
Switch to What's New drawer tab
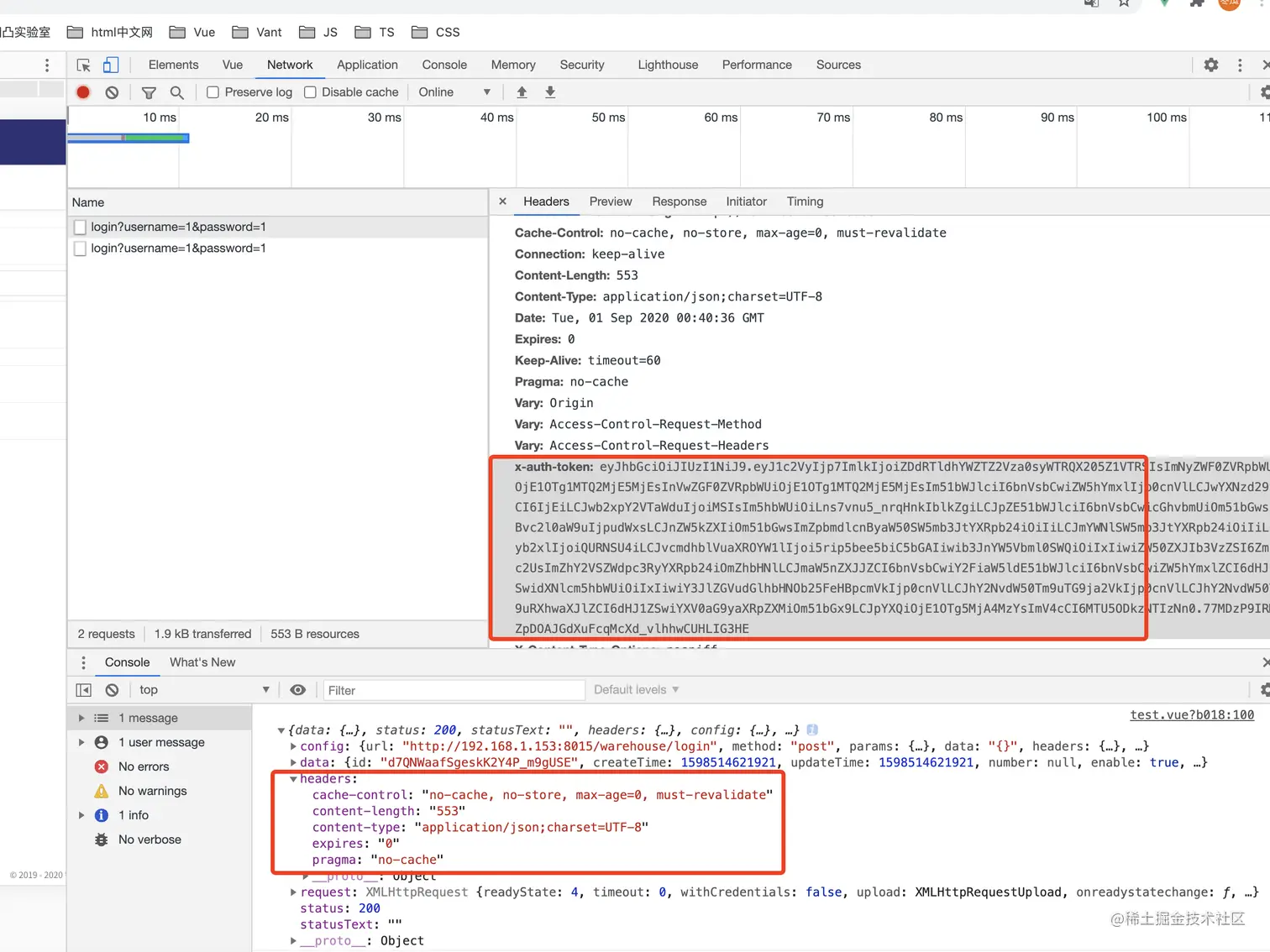pyautogui.click(x=202, y=662)
